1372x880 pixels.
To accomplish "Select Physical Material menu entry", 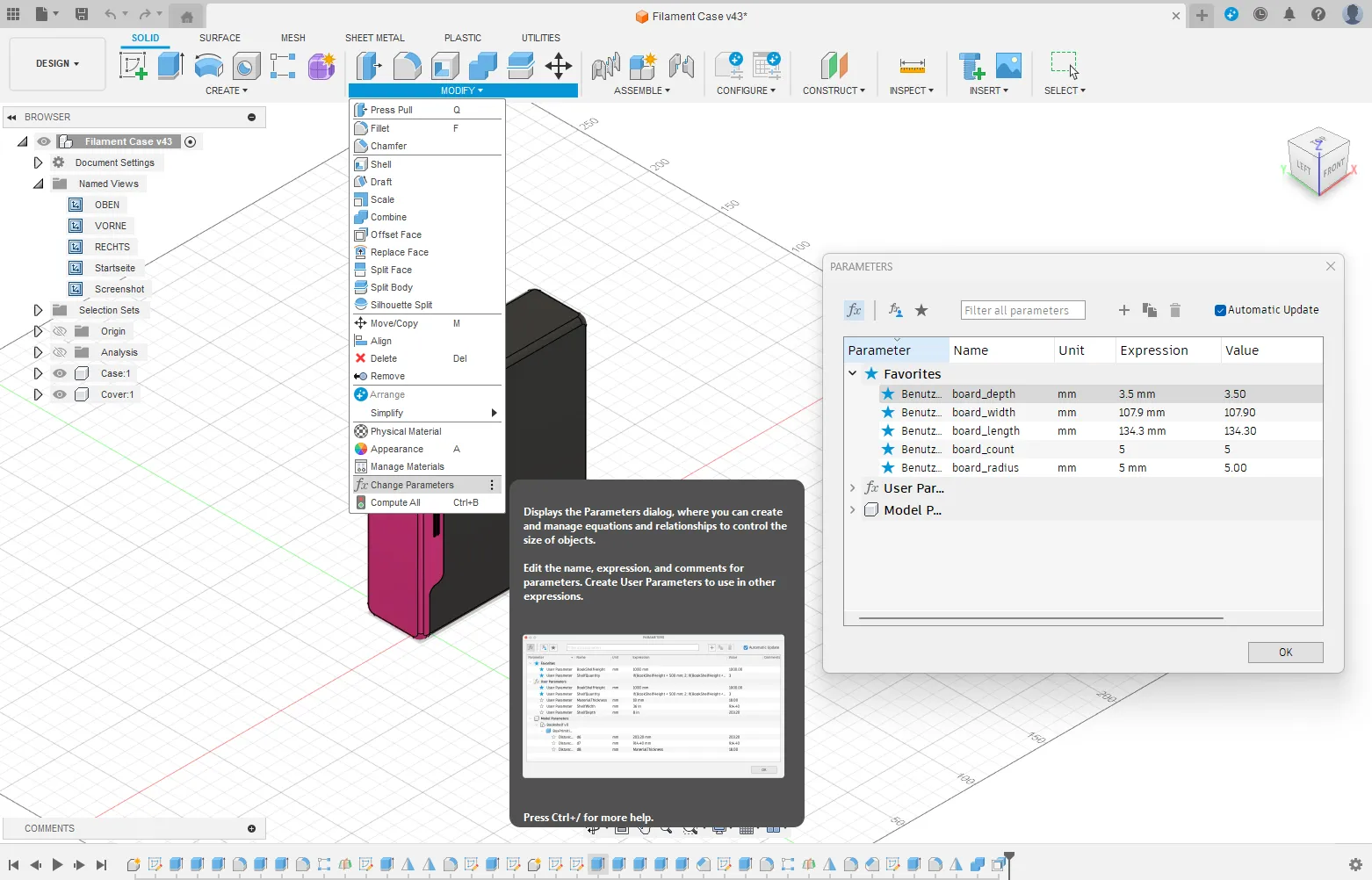I will 428,431.
